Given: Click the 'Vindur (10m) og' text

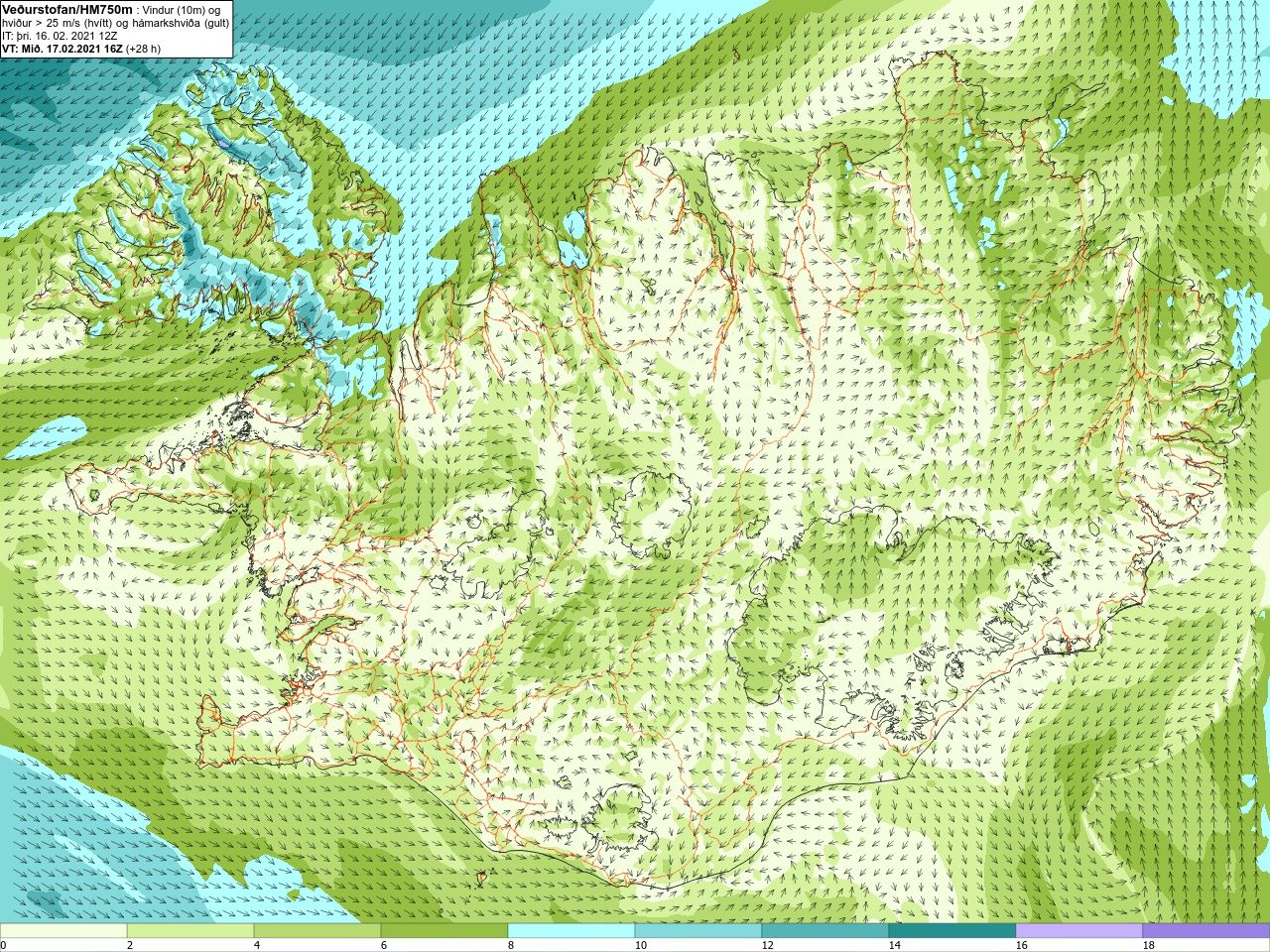Looking at the screenshot, I should (x=182, y=10).
